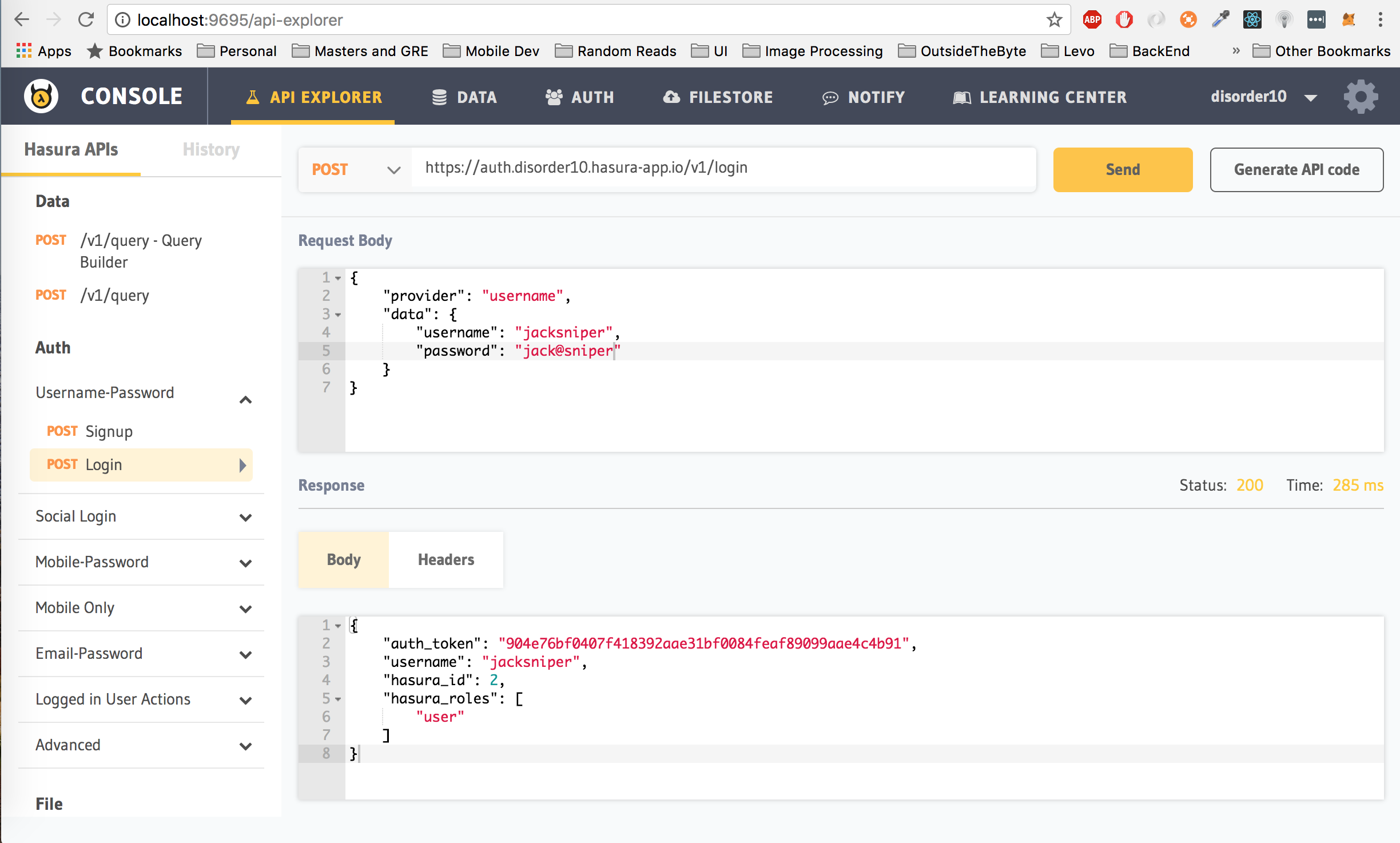Click the React DevTools extension icon
Screen dimensions: 1400x843
coord(1252,20)
